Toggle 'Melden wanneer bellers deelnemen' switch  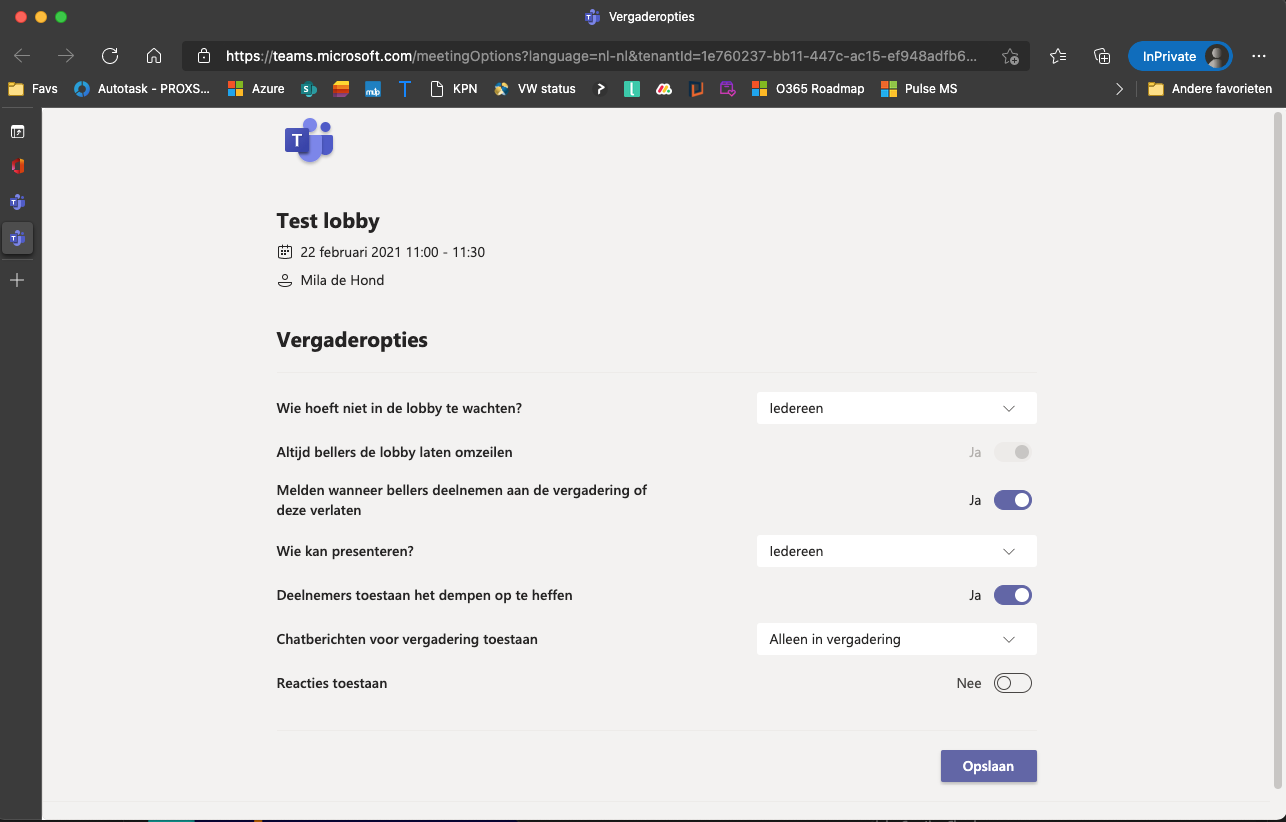(x=1012, y=500)
